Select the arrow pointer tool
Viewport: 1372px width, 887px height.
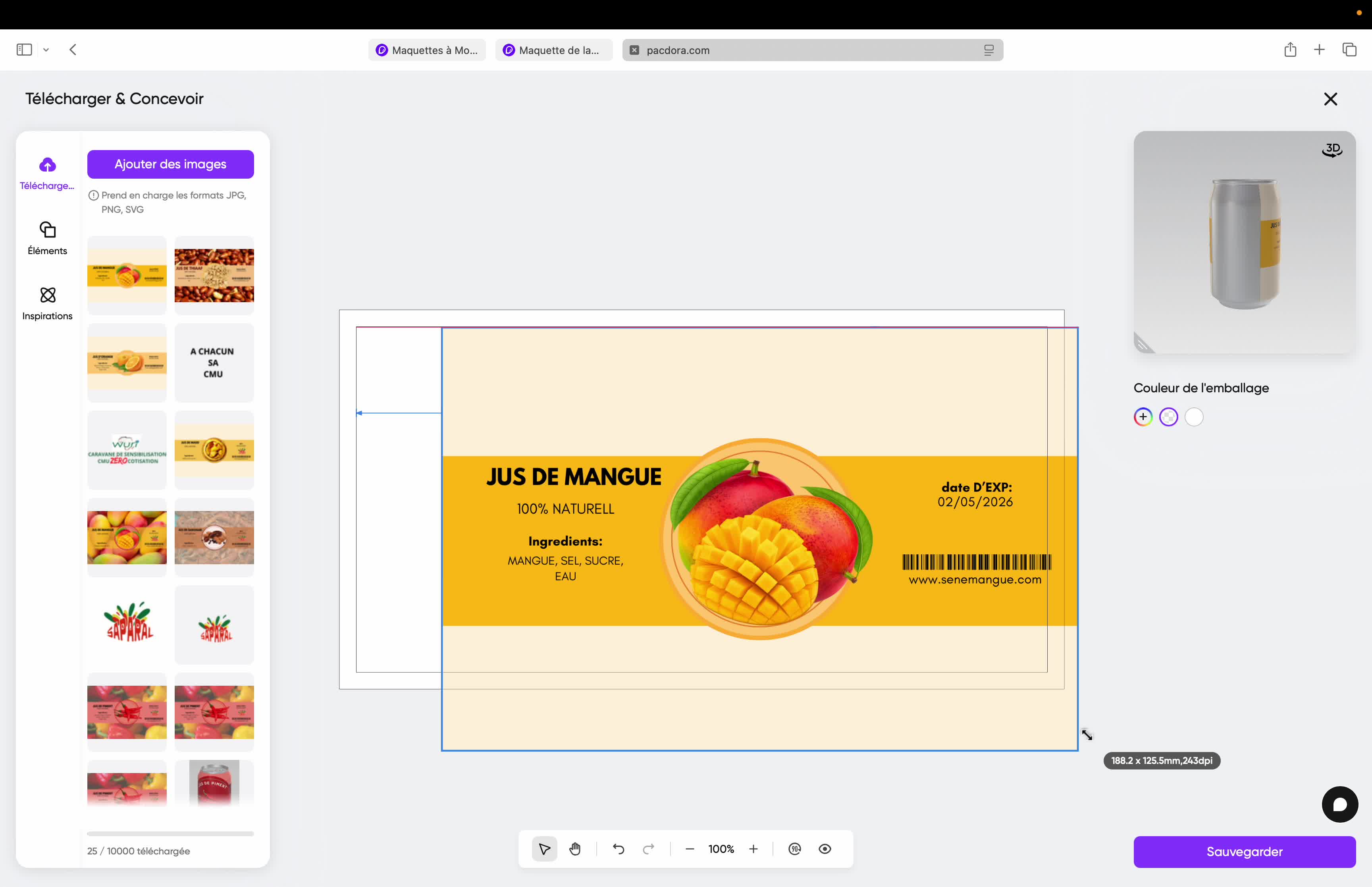tap(544, 849)
